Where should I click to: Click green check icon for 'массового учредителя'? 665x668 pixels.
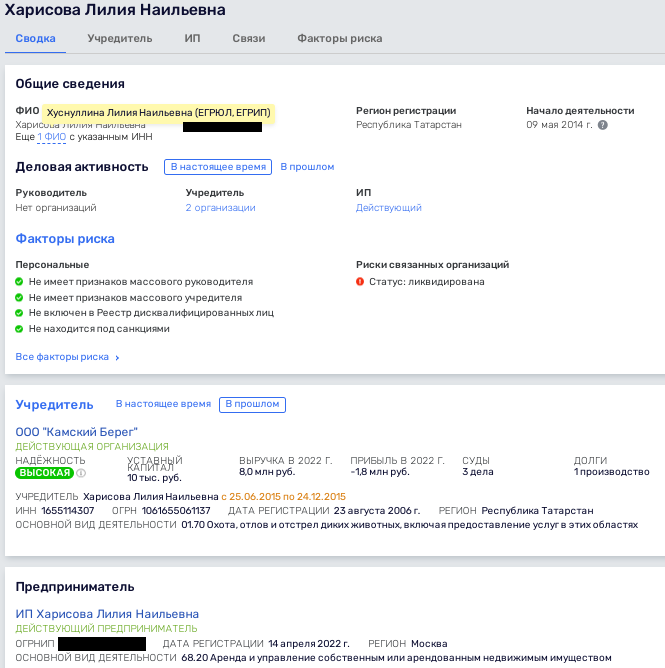pyautogui.click(x=19, y=297)
